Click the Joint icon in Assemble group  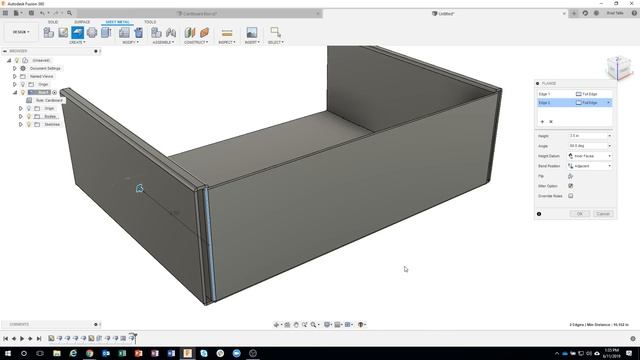click(171, 32)
